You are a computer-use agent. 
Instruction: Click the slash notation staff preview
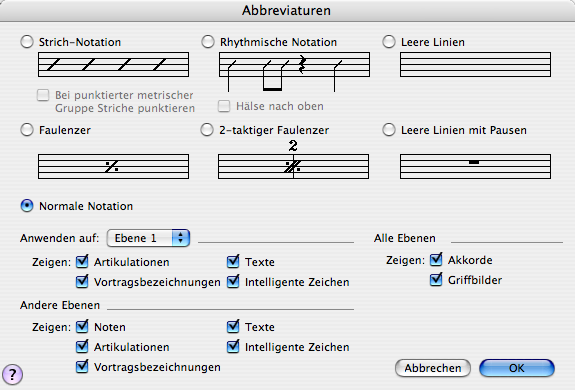click(113, 65)
